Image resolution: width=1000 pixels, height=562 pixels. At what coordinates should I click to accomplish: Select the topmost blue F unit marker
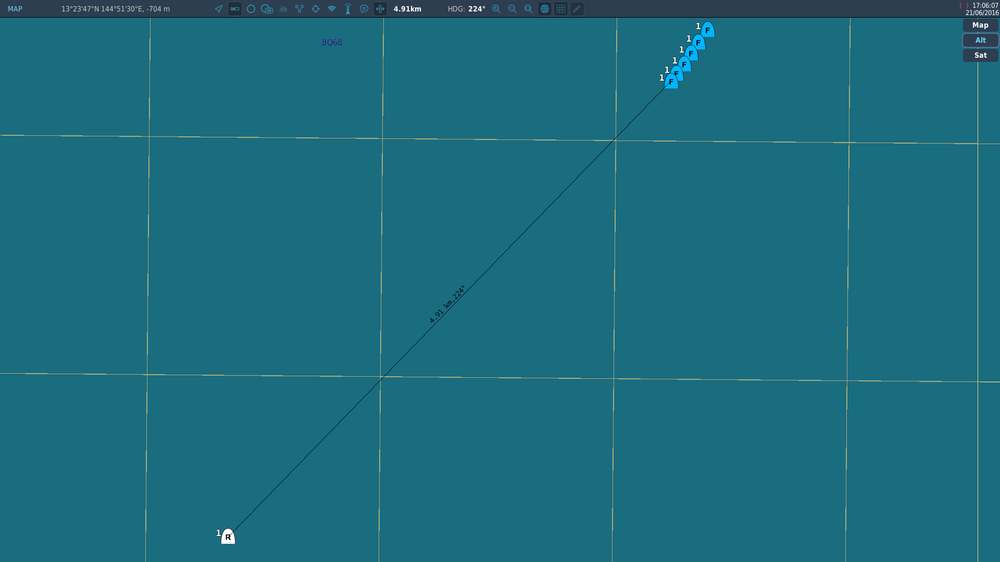coord(707,29)
